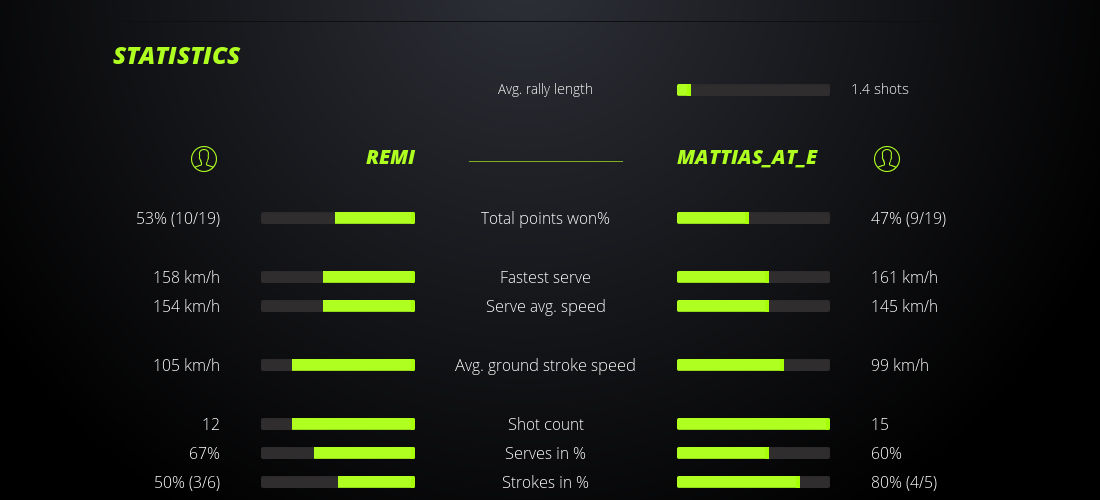Click MATTIAS_AT_E's player profile icon
This screenshot has height=500, width=1100.
tap(886, 158)
